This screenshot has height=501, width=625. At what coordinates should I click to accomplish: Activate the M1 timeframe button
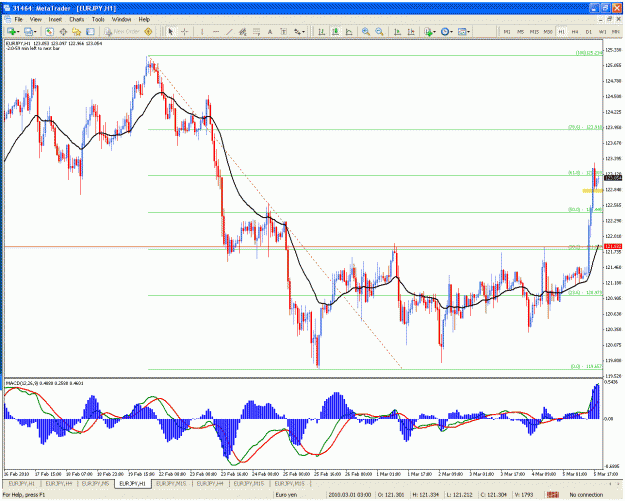pyautogui.click(x=507, y=32)
